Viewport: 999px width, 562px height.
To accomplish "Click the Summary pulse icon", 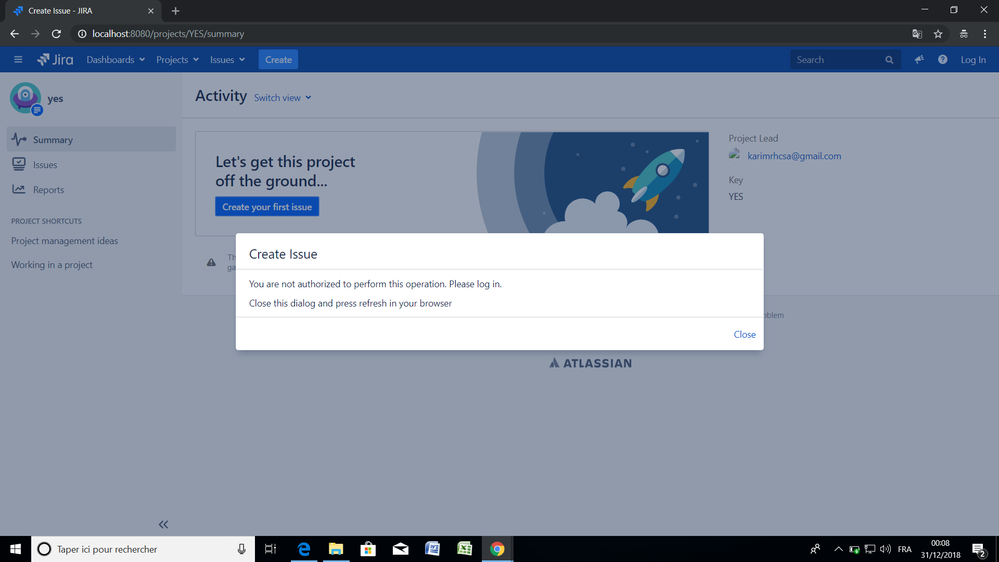I will coord(18,139).
